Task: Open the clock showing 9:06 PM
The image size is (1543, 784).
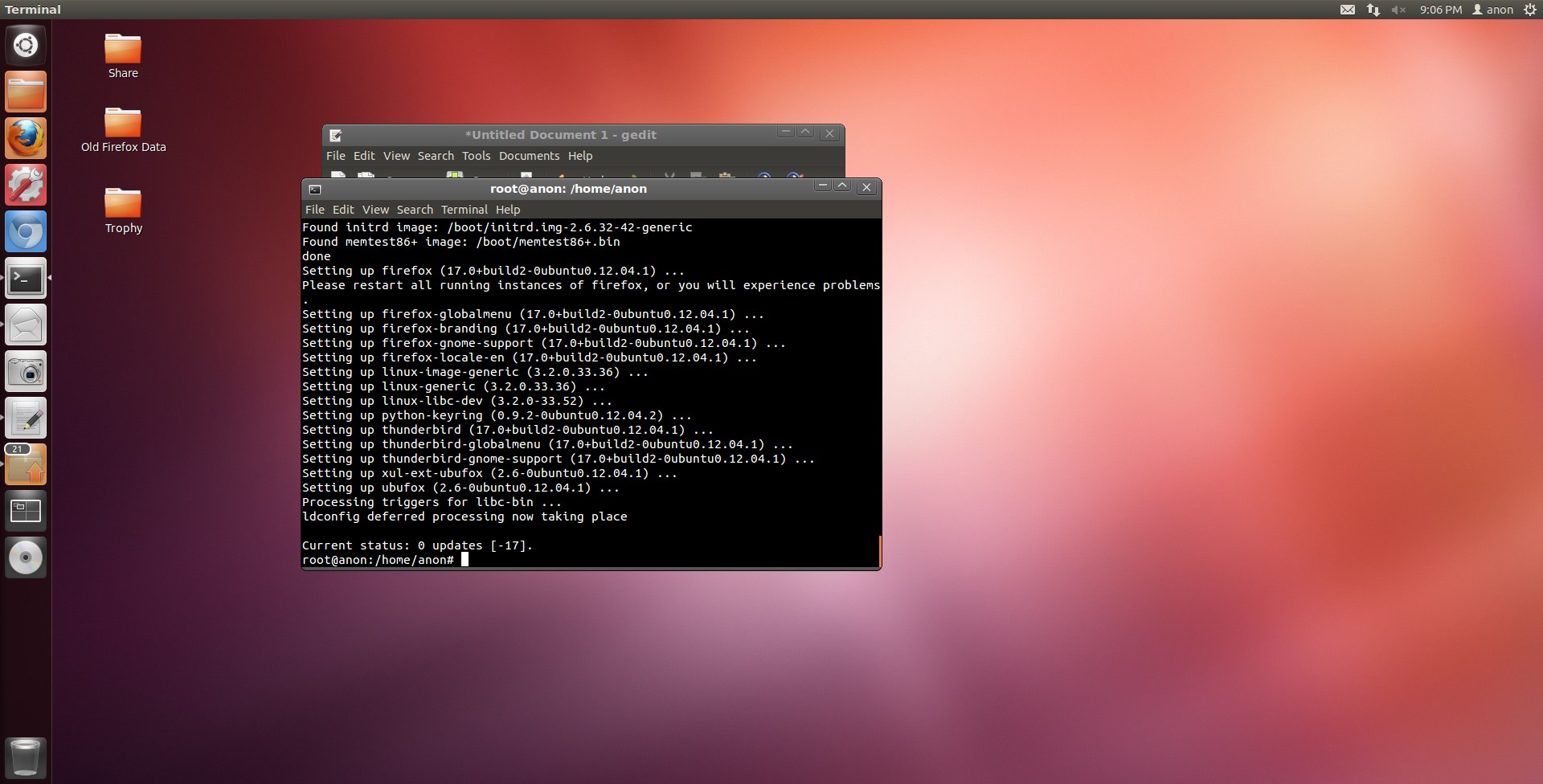Action: 1440,10
